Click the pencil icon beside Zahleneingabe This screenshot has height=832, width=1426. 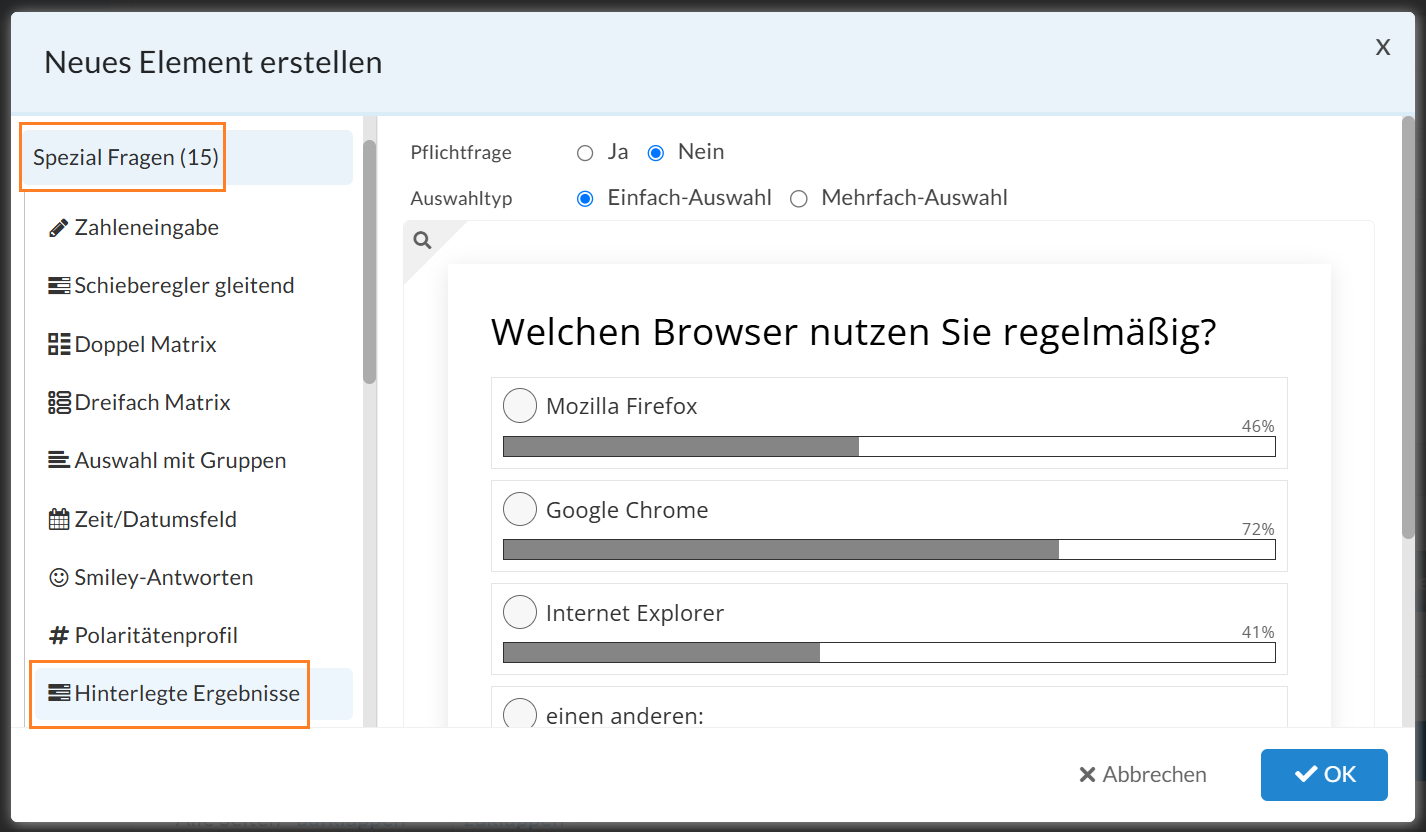(x=59, y=228)
